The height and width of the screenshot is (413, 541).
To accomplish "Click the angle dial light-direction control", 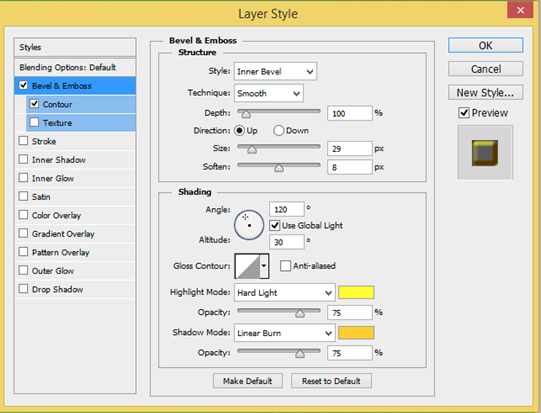I will 249,225.
